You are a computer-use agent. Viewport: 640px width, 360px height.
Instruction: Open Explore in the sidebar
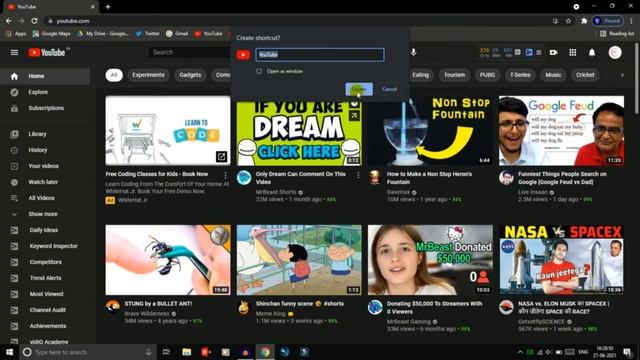click(x=45, y=92)
